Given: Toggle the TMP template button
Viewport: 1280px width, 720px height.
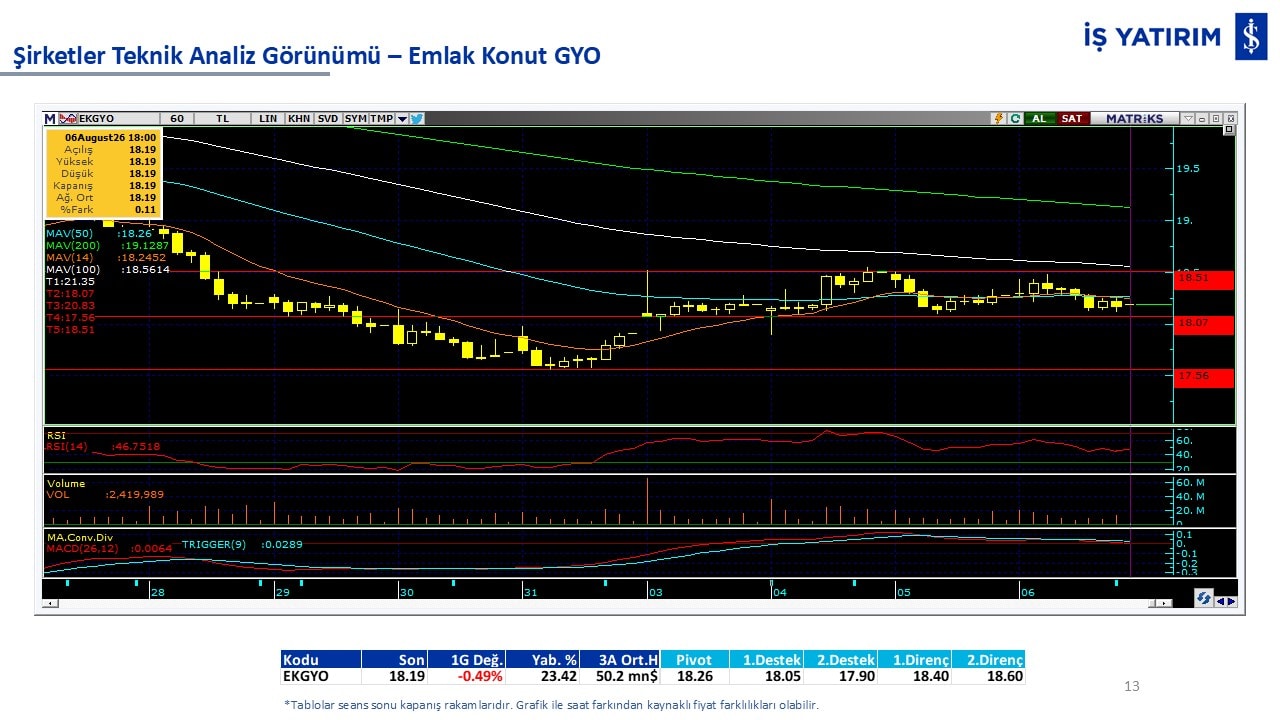Looking at the screenshot, I should click(x=381, y=118).
